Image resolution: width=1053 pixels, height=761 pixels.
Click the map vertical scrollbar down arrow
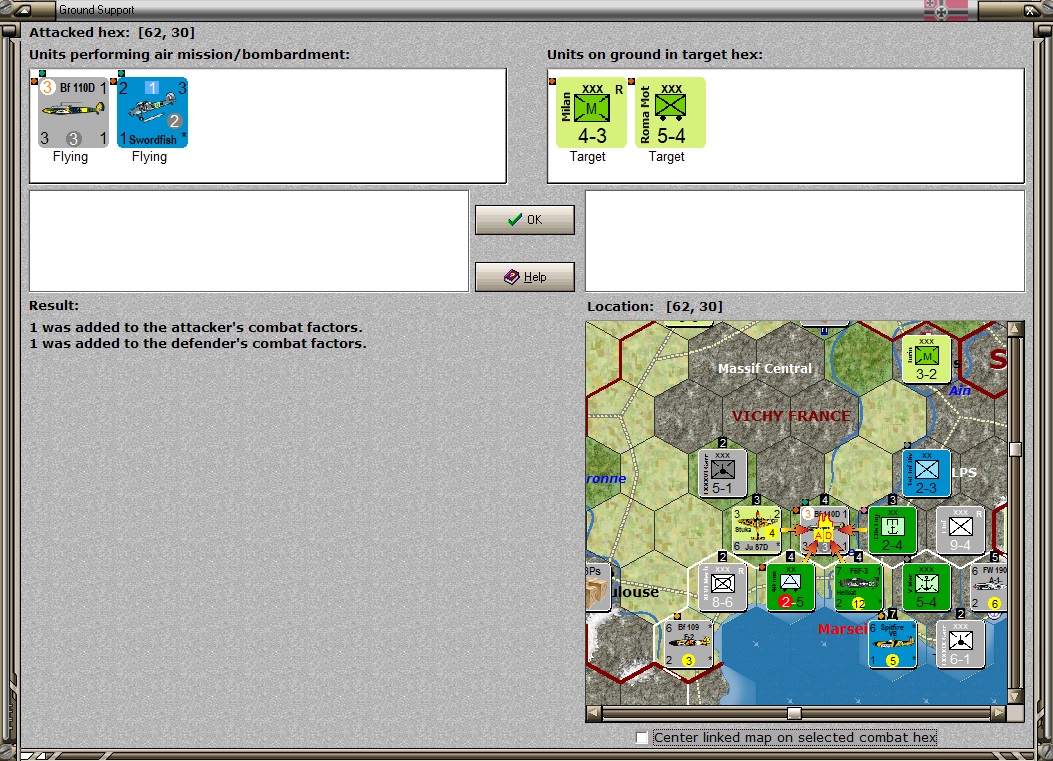1015,697
